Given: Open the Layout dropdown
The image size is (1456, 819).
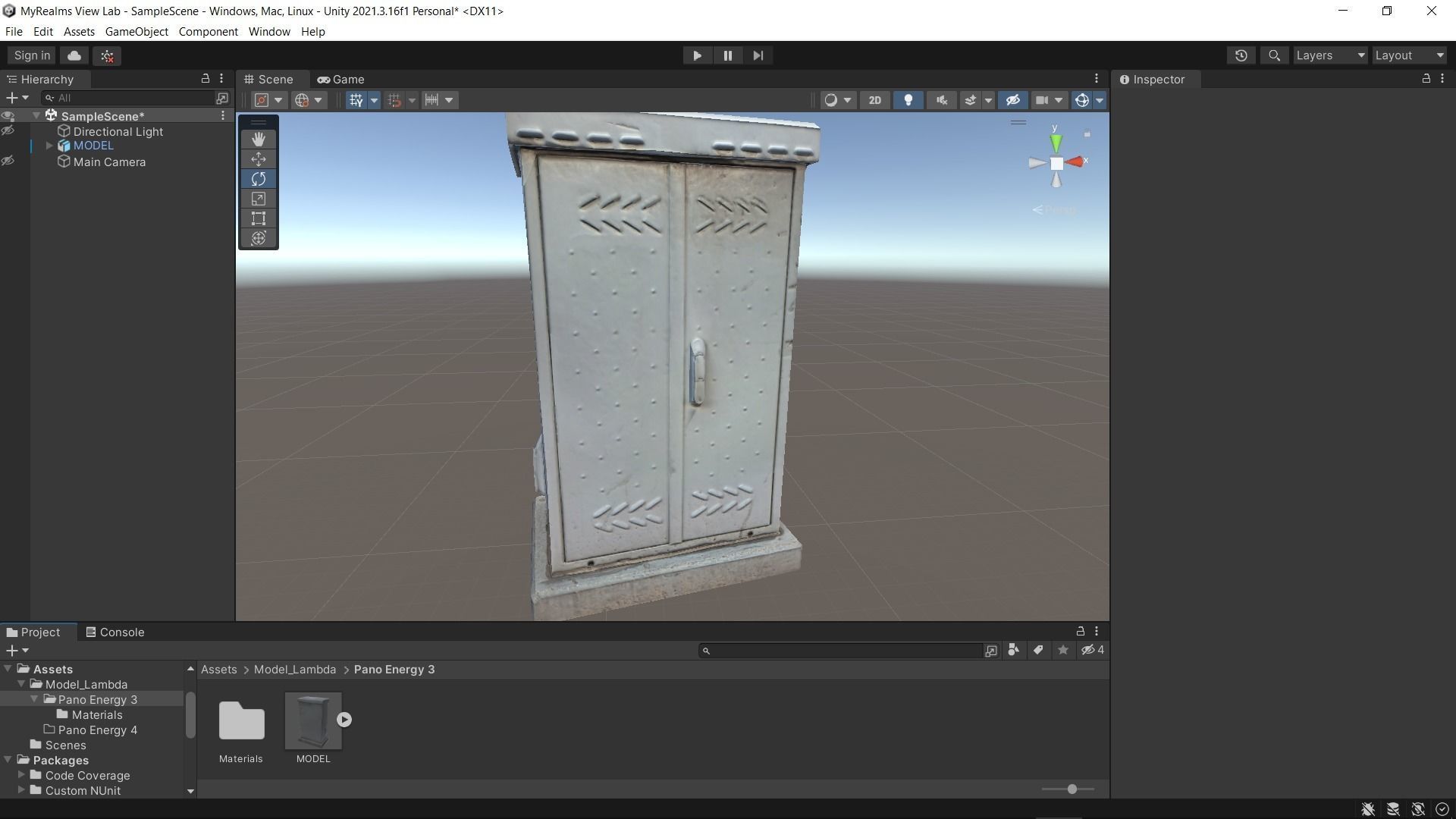Looking at the screenshot, I should pos(1409,55).
